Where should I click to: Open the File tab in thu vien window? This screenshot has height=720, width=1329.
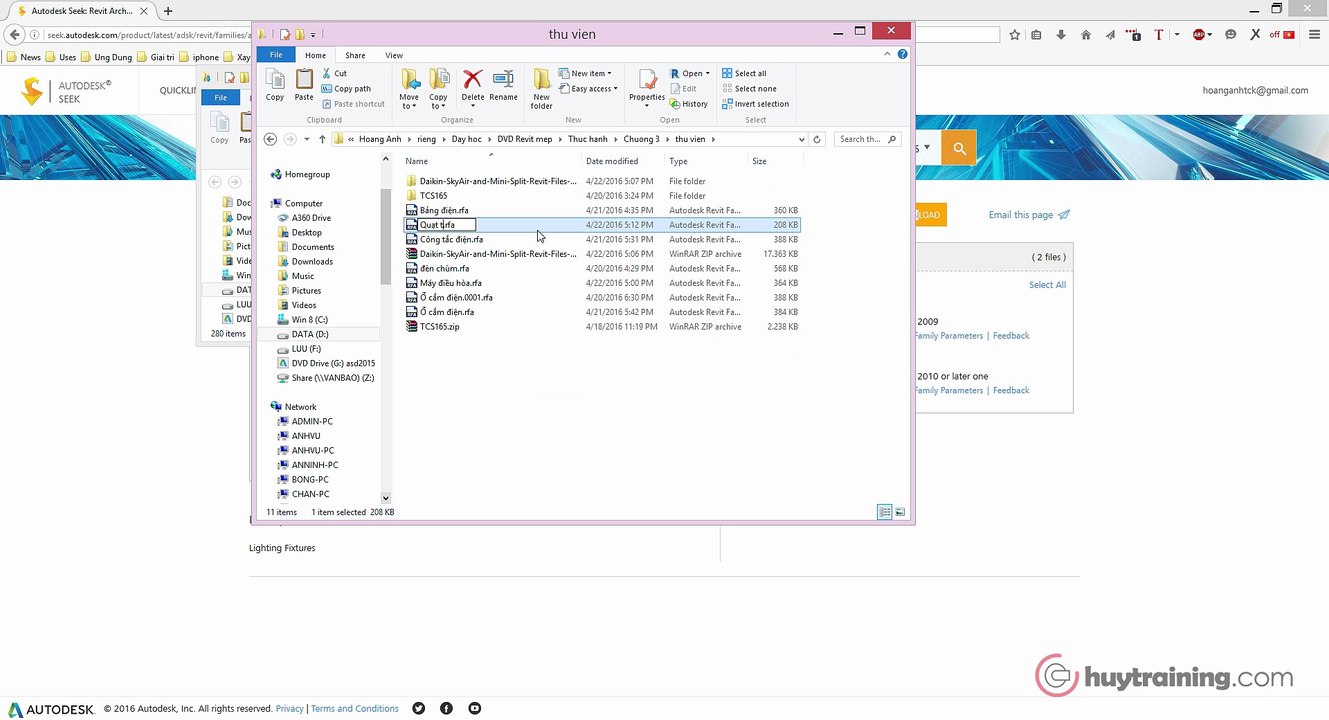(276, 55)
